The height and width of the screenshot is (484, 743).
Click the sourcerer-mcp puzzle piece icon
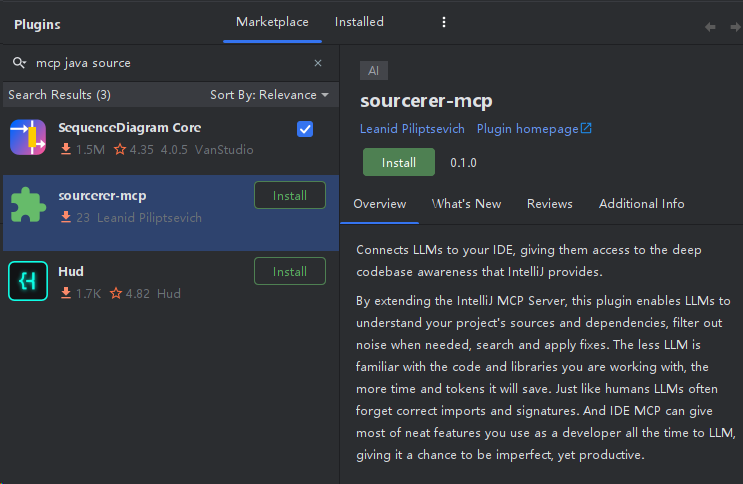[x=28, y=205]
